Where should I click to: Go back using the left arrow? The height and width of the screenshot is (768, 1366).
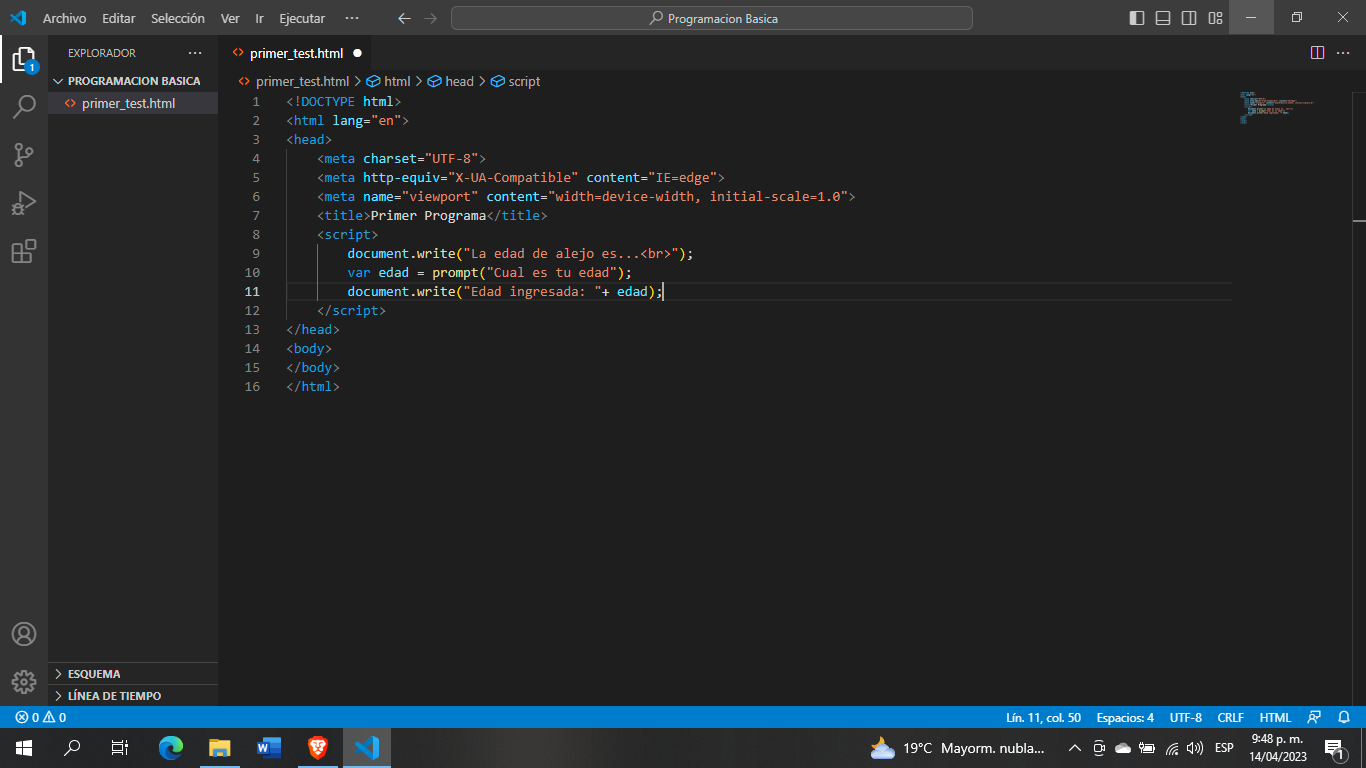pos(404,18)
